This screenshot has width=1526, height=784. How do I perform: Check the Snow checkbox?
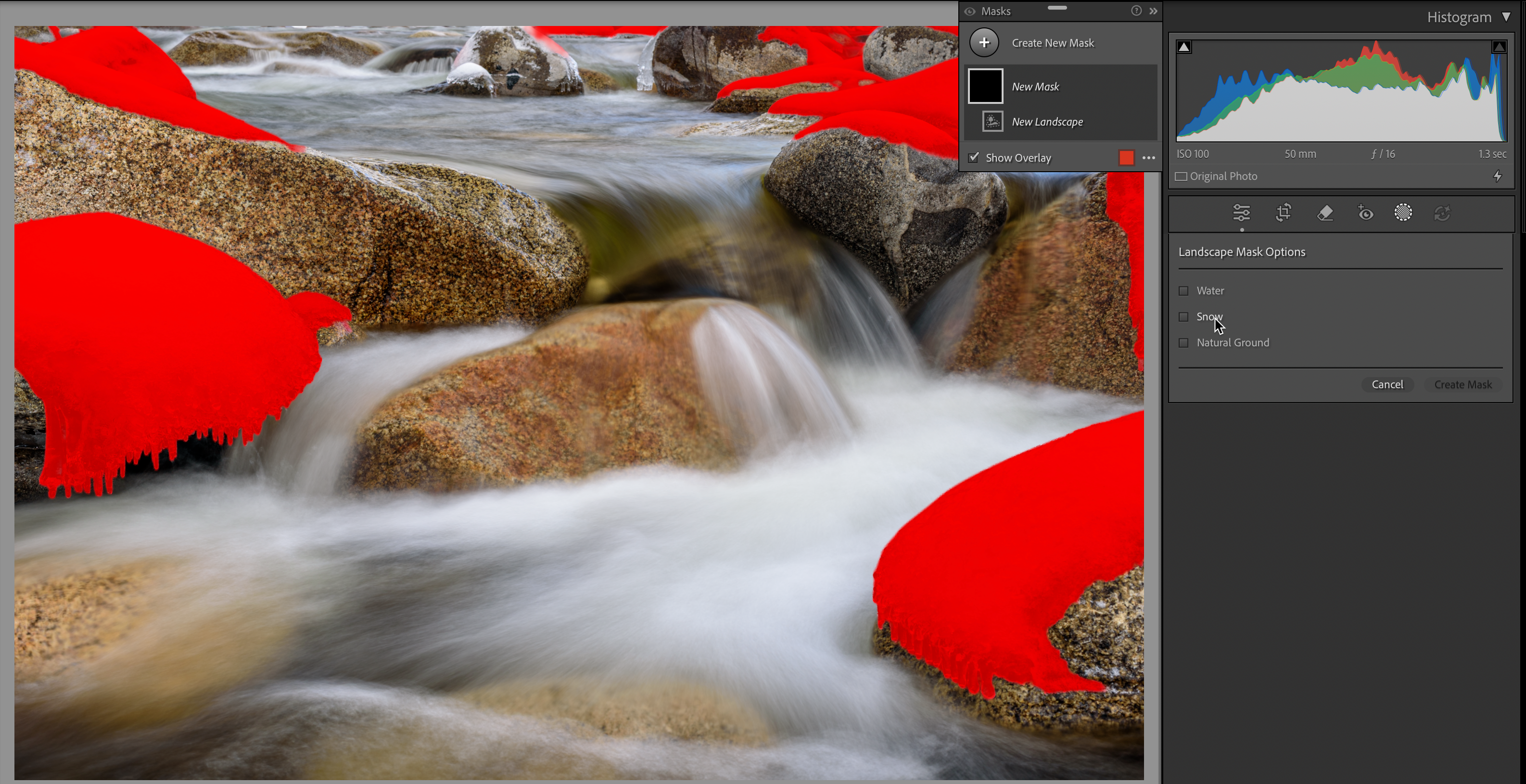[1183, 317]
